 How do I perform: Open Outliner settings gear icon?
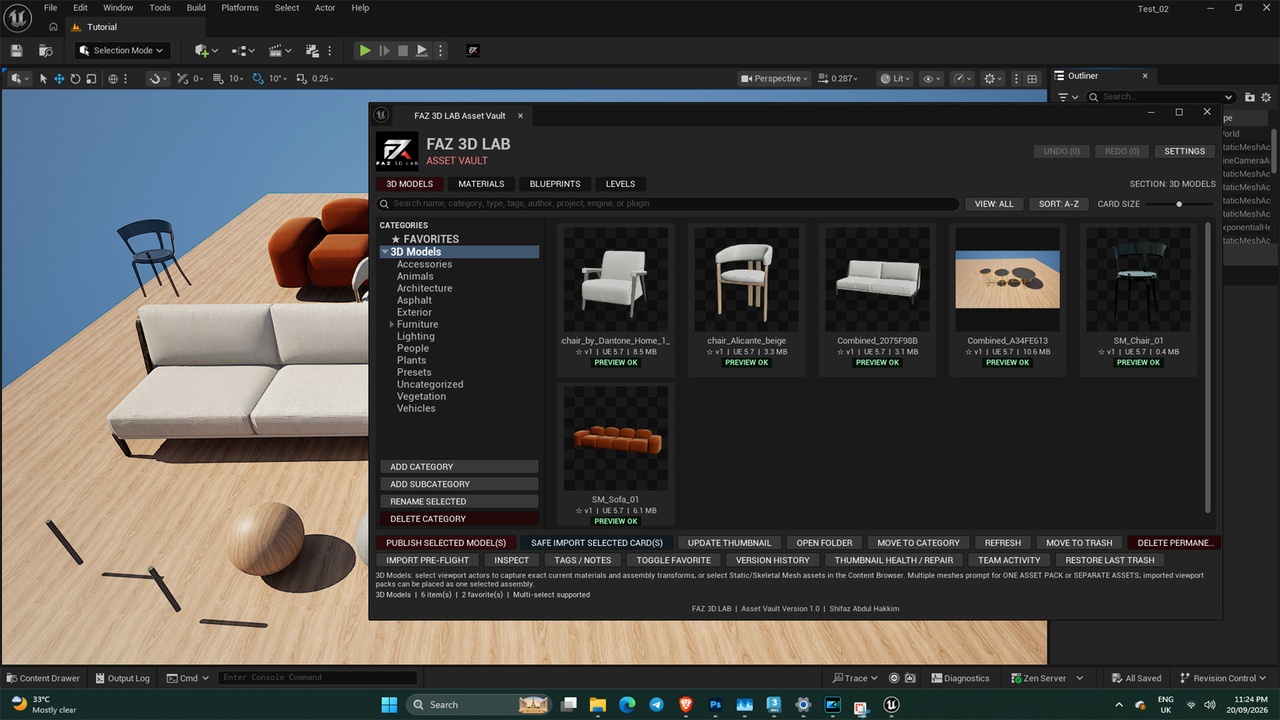1267,97
